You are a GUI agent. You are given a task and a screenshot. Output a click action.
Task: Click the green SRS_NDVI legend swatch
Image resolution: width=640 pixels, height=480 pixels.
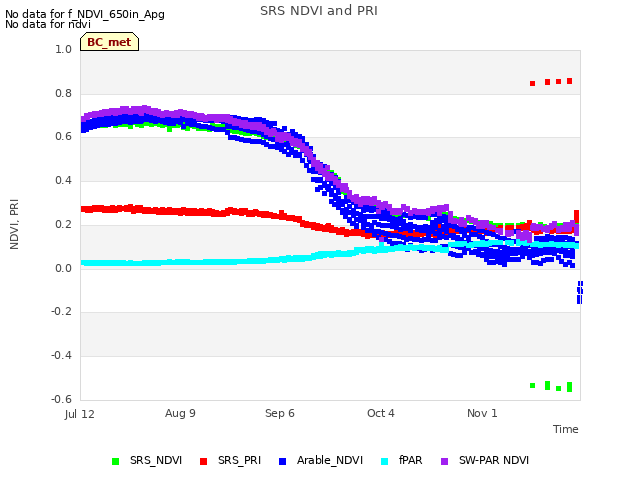116,461
